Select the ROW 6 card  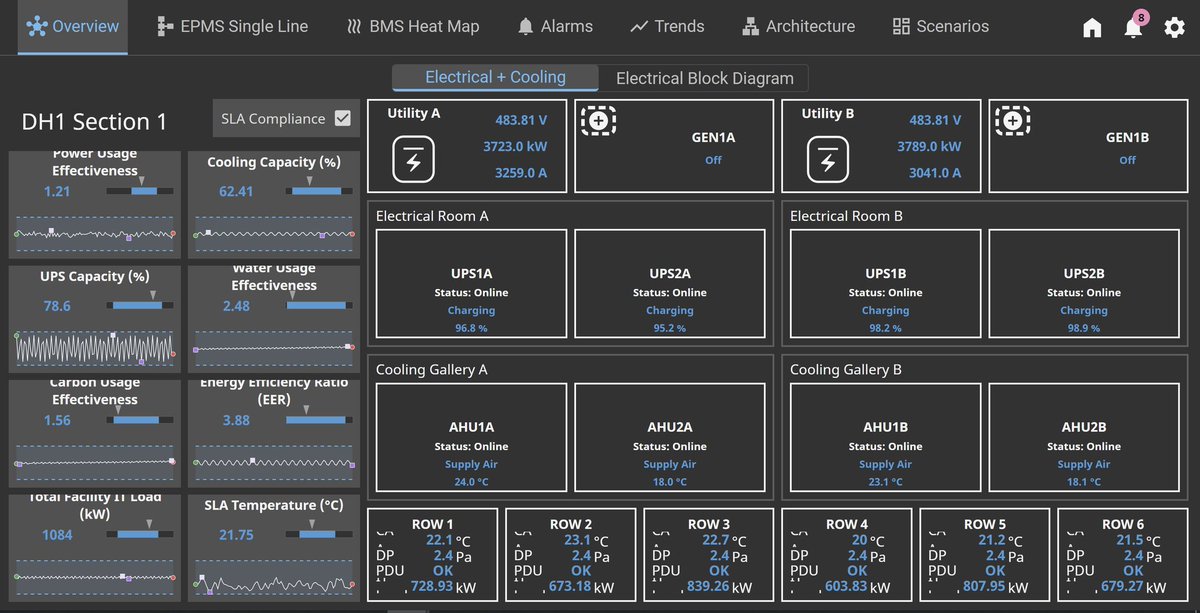tap(1122, 557)
